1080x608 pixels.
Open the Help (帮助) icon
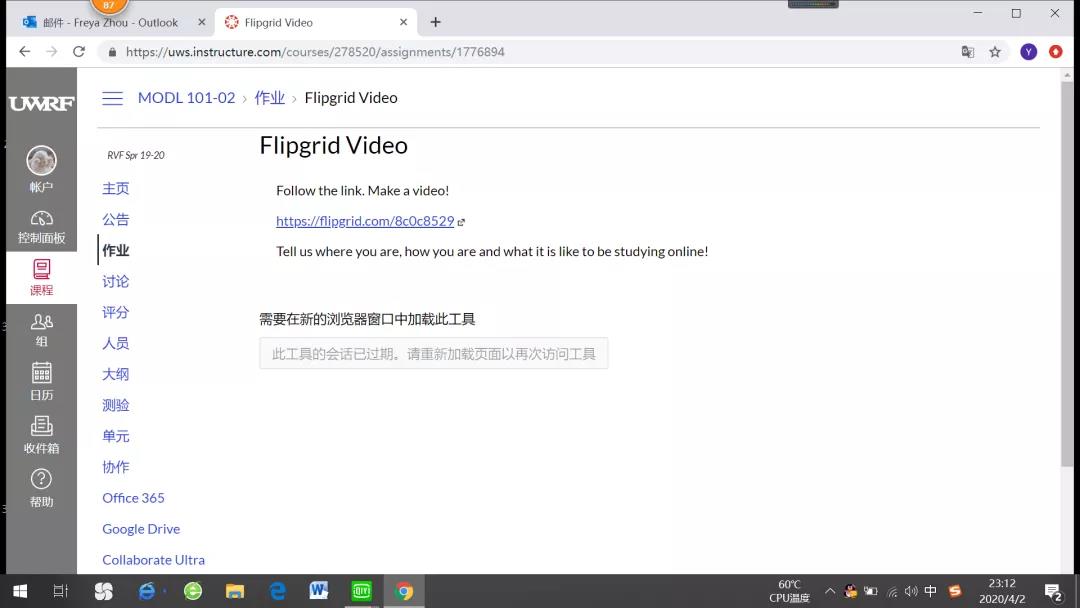[x=41, y=479]
